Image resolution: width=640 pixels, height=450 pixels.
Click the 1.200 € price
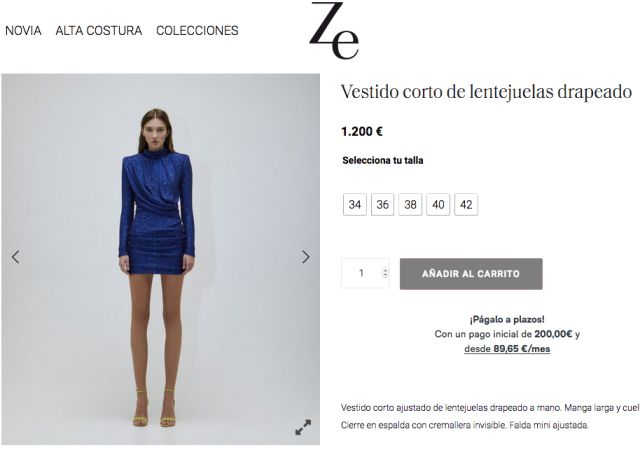point(362,131)
